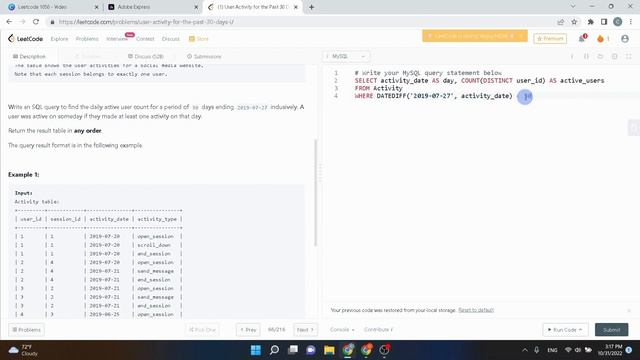Open the notifications bell
640x360 pixels.
pyautogui.click(x=582, y=39)
